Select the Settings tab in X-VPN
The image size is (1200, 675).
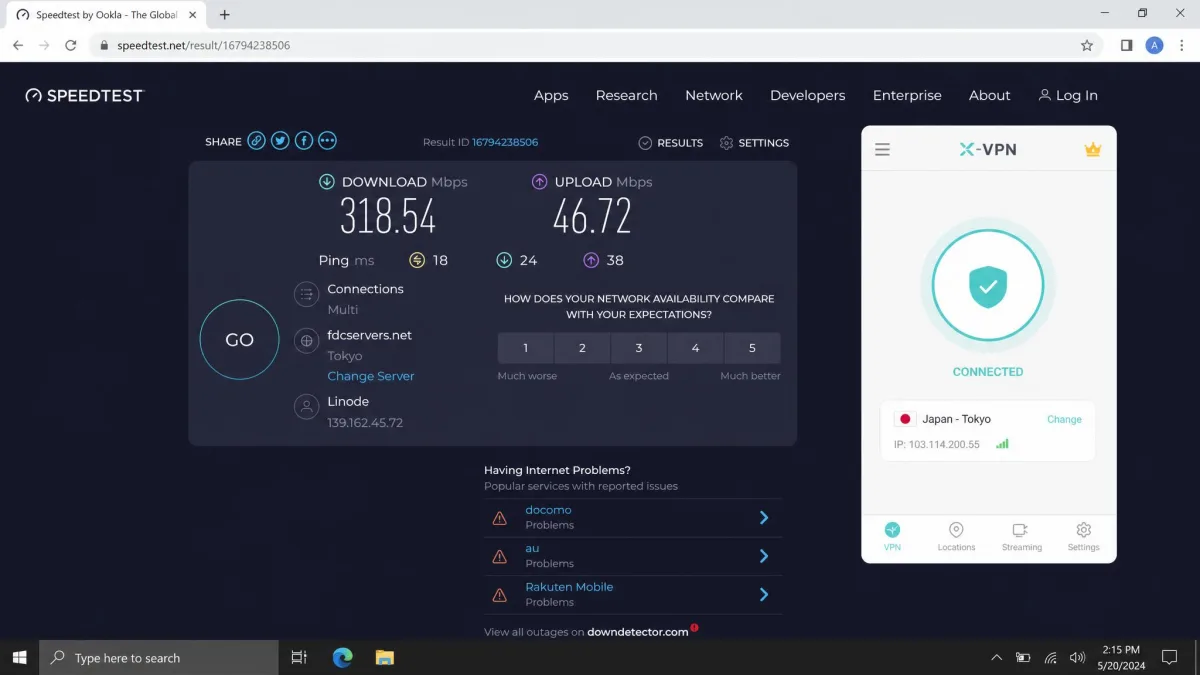tap(1083, 536)
